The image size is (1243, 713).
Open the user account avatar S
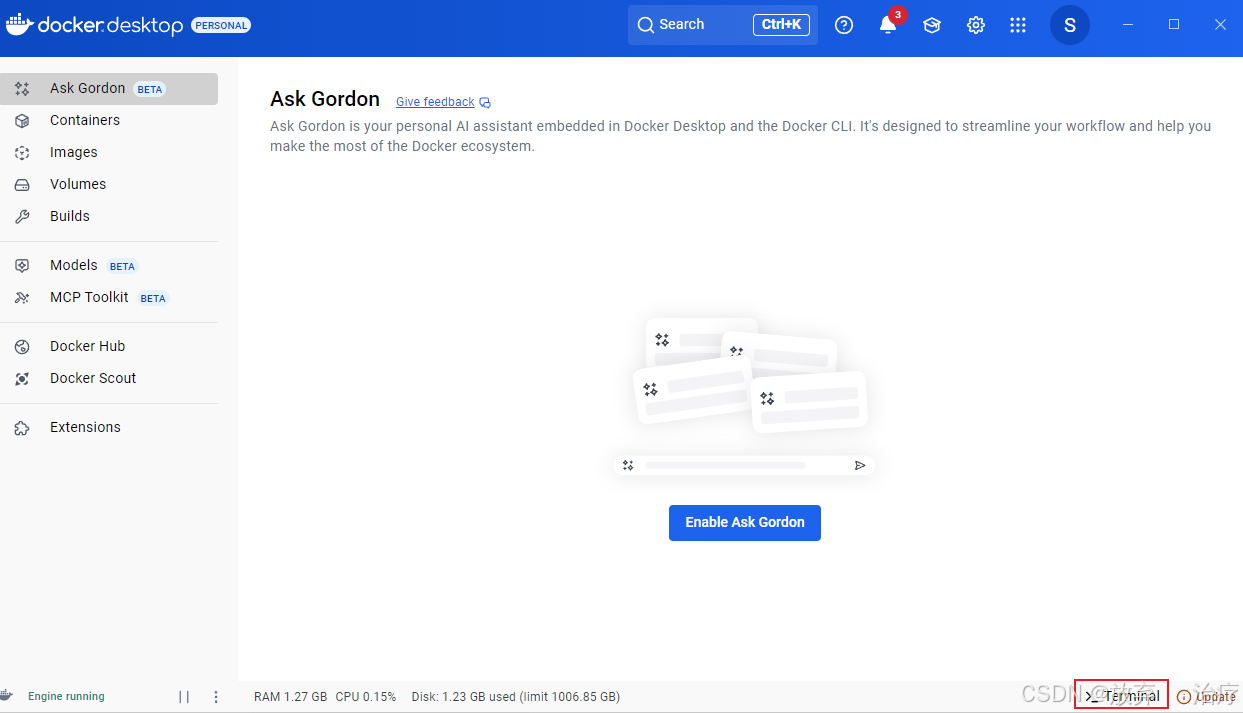pyautogui.click(x=1070, y=25)
